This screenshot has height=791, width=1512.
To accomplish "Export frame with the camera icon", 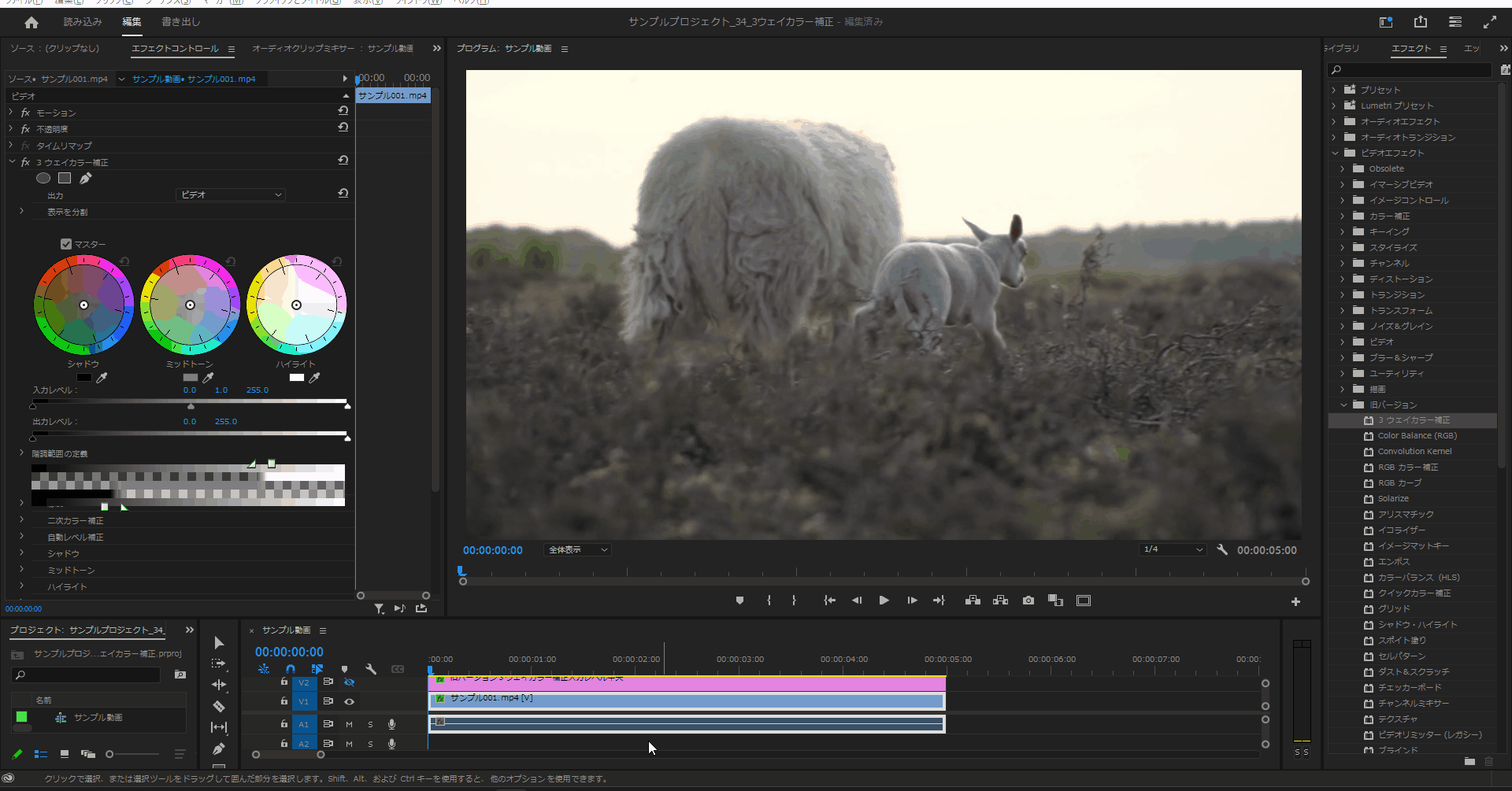I will [1028, 601].
